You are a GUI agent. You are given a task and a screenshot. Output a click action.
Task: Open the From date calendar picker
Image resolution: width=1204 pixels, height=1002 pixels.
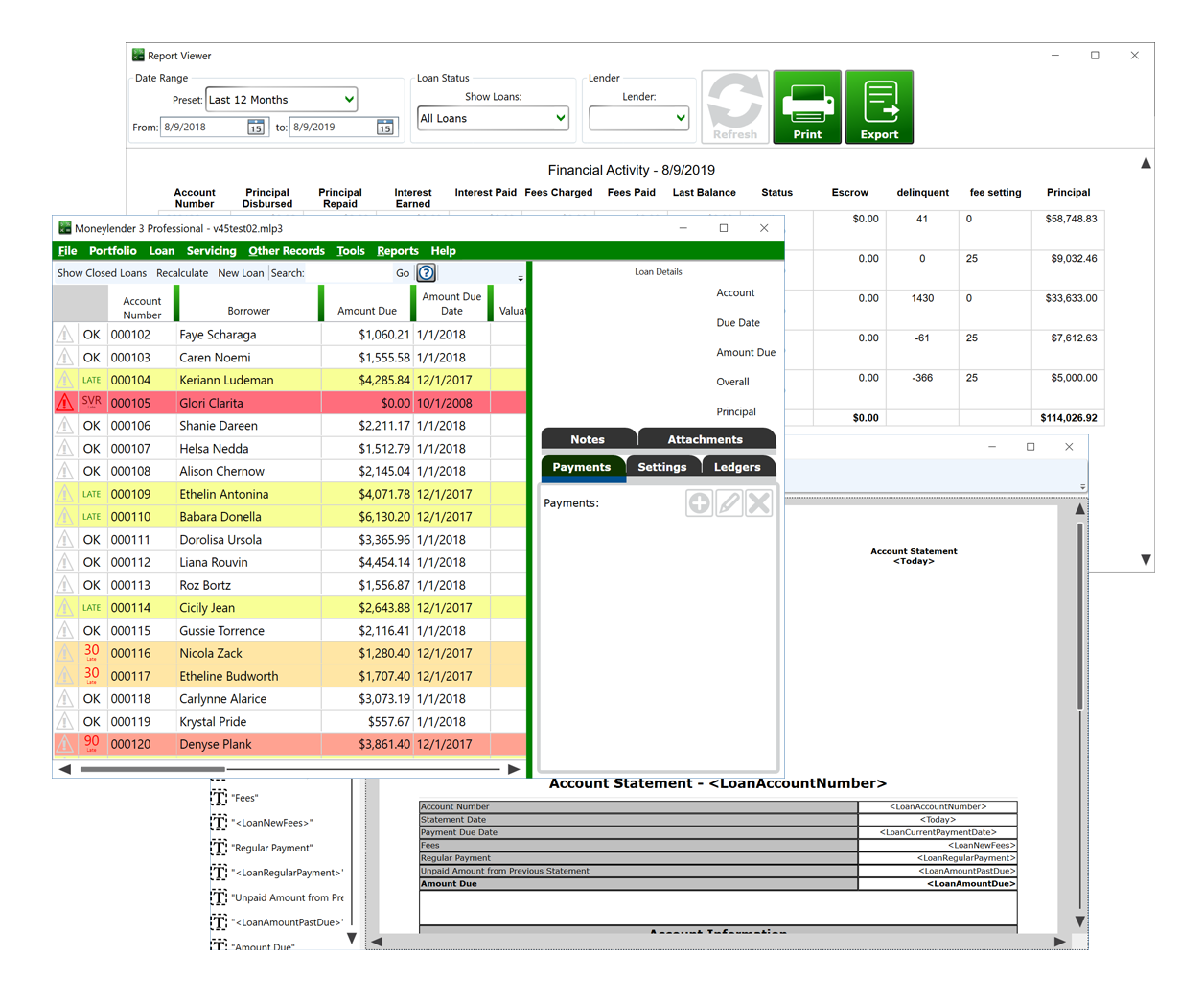click(256, 128)
